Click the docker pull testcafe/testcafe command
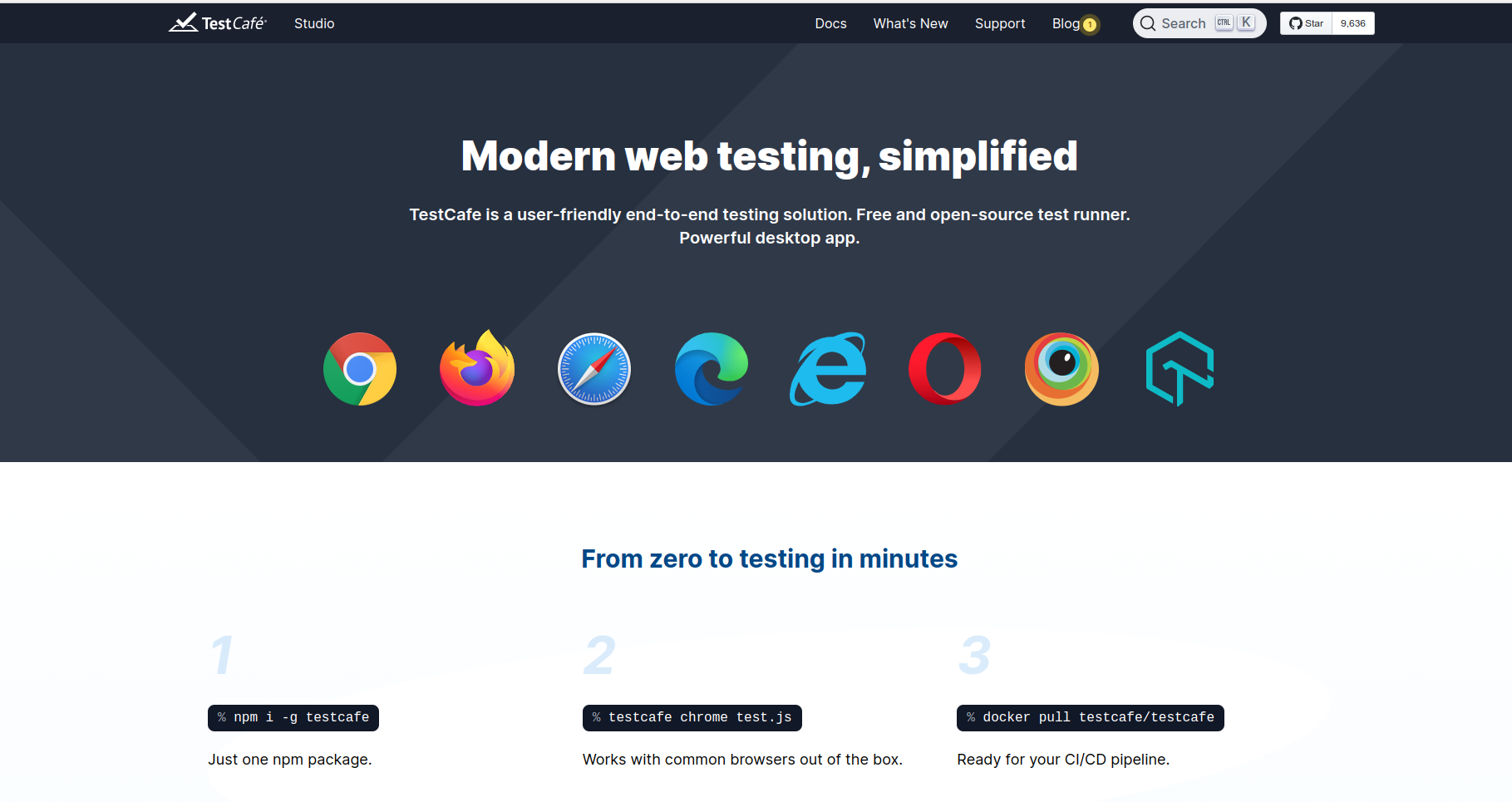The image size is (1512, 802). pos(1090,717)
